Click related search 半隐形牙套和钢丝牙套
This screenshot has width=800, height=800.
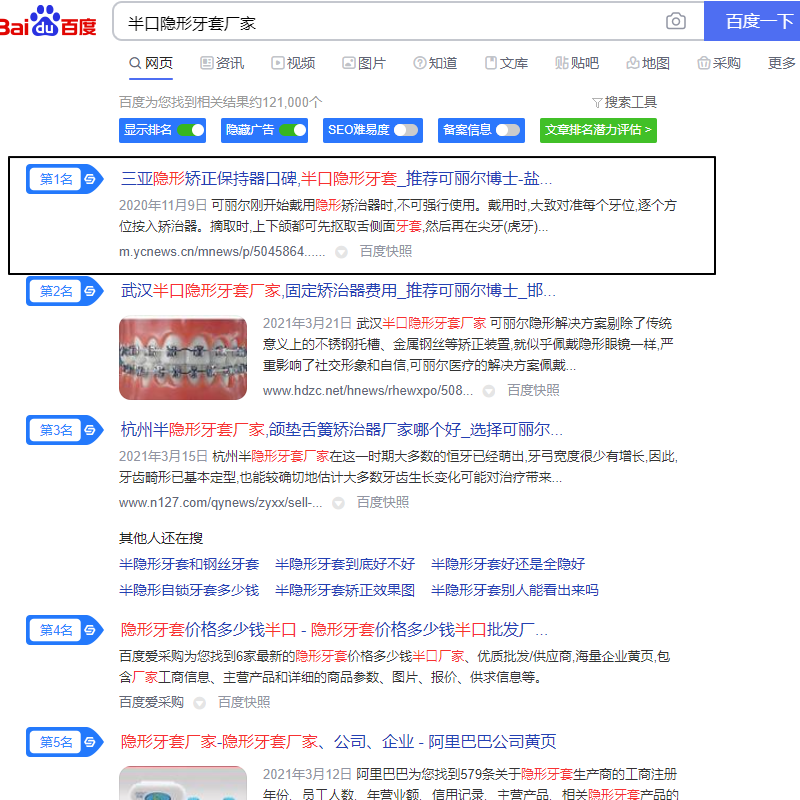[189, 564]
